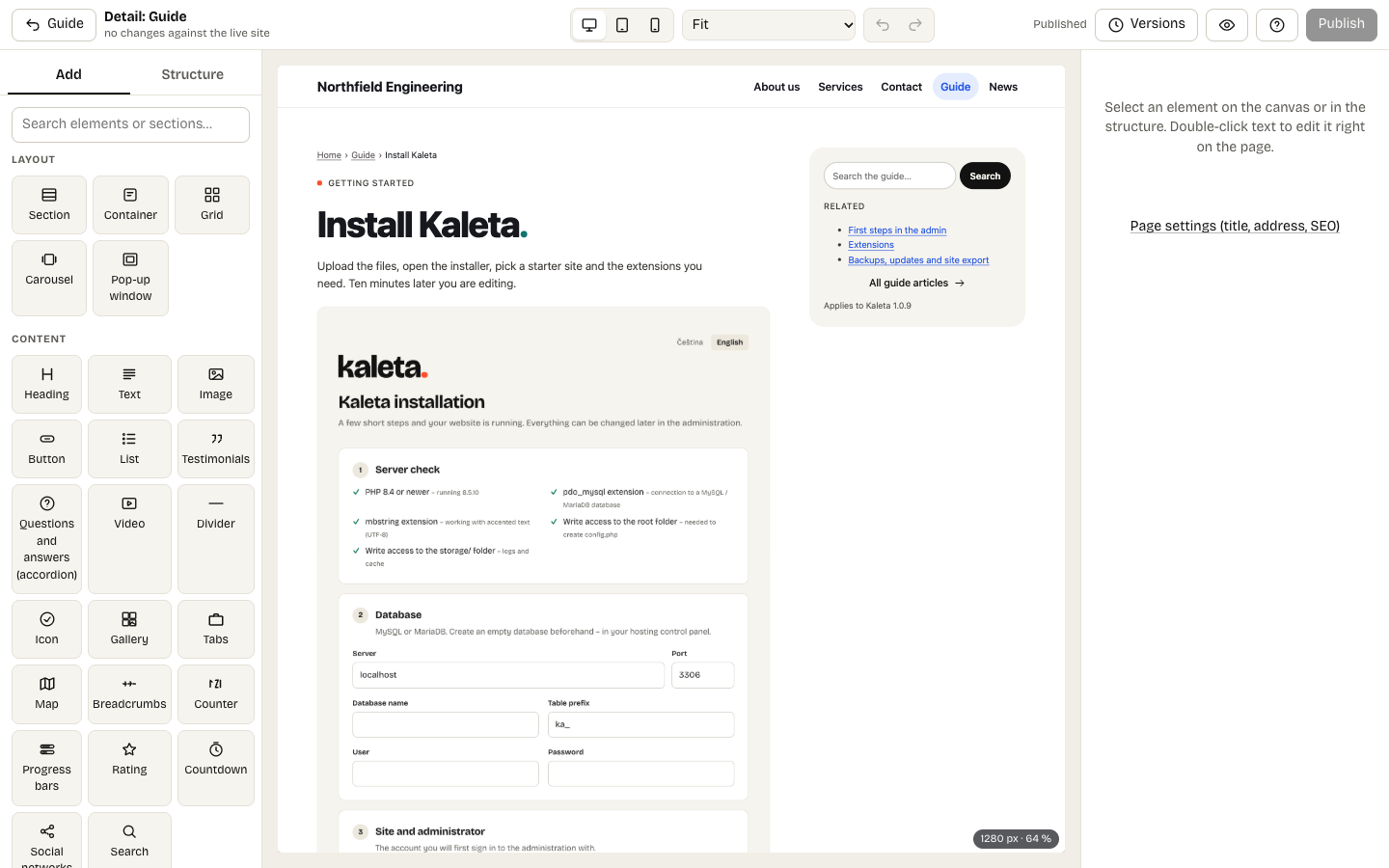
Task: Click the localhost server field in image
Action: tap(508, 675)
